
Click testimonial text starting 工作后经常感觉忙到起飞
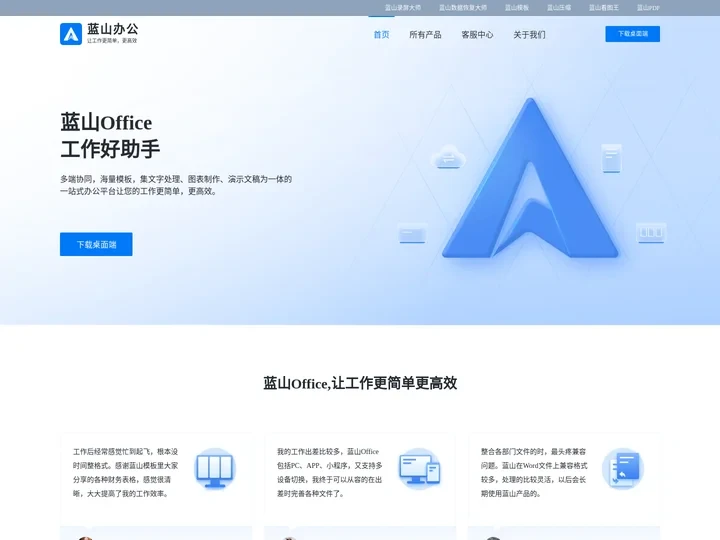pos(125,472)
